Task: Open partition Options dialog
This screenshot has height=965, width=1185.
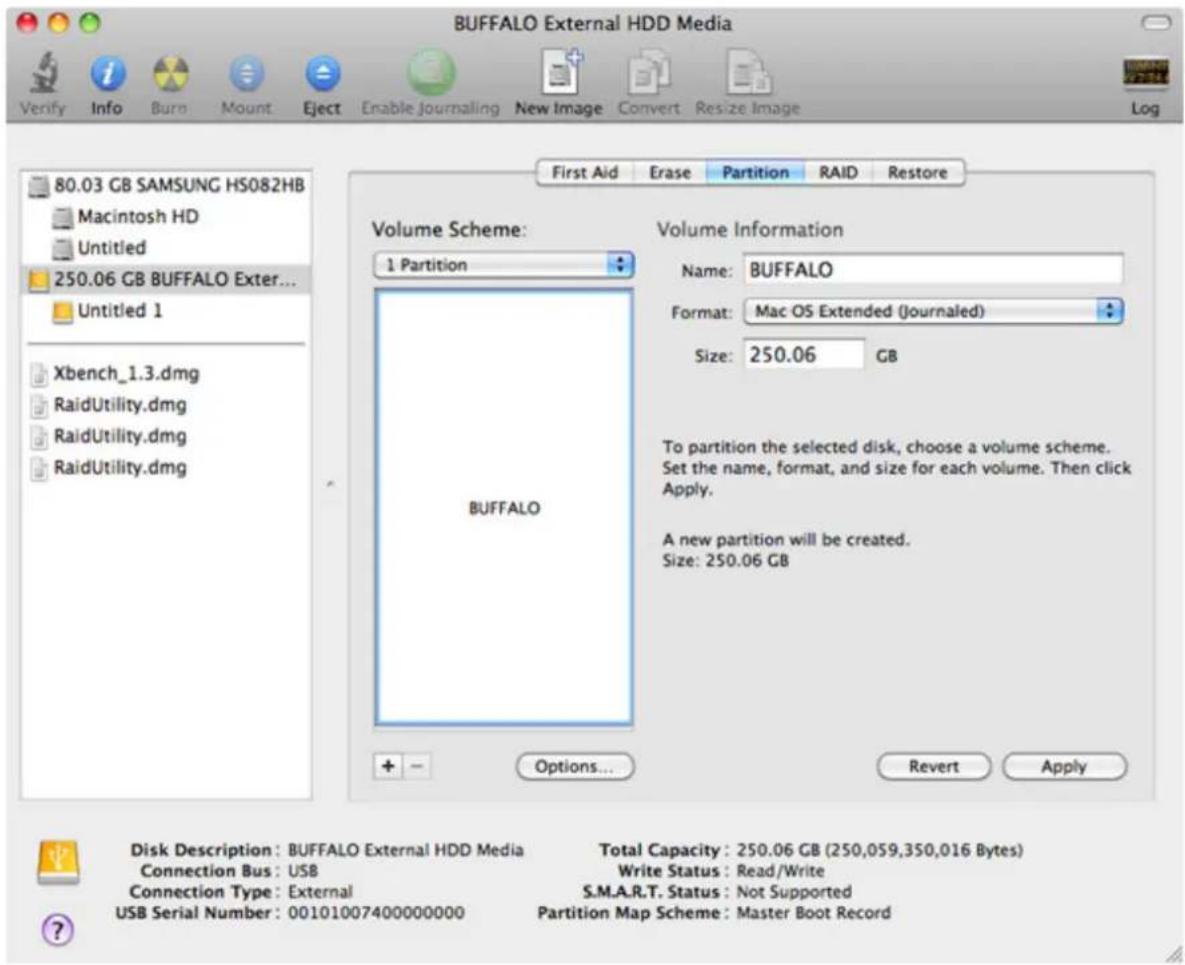Action: (575, 766)
